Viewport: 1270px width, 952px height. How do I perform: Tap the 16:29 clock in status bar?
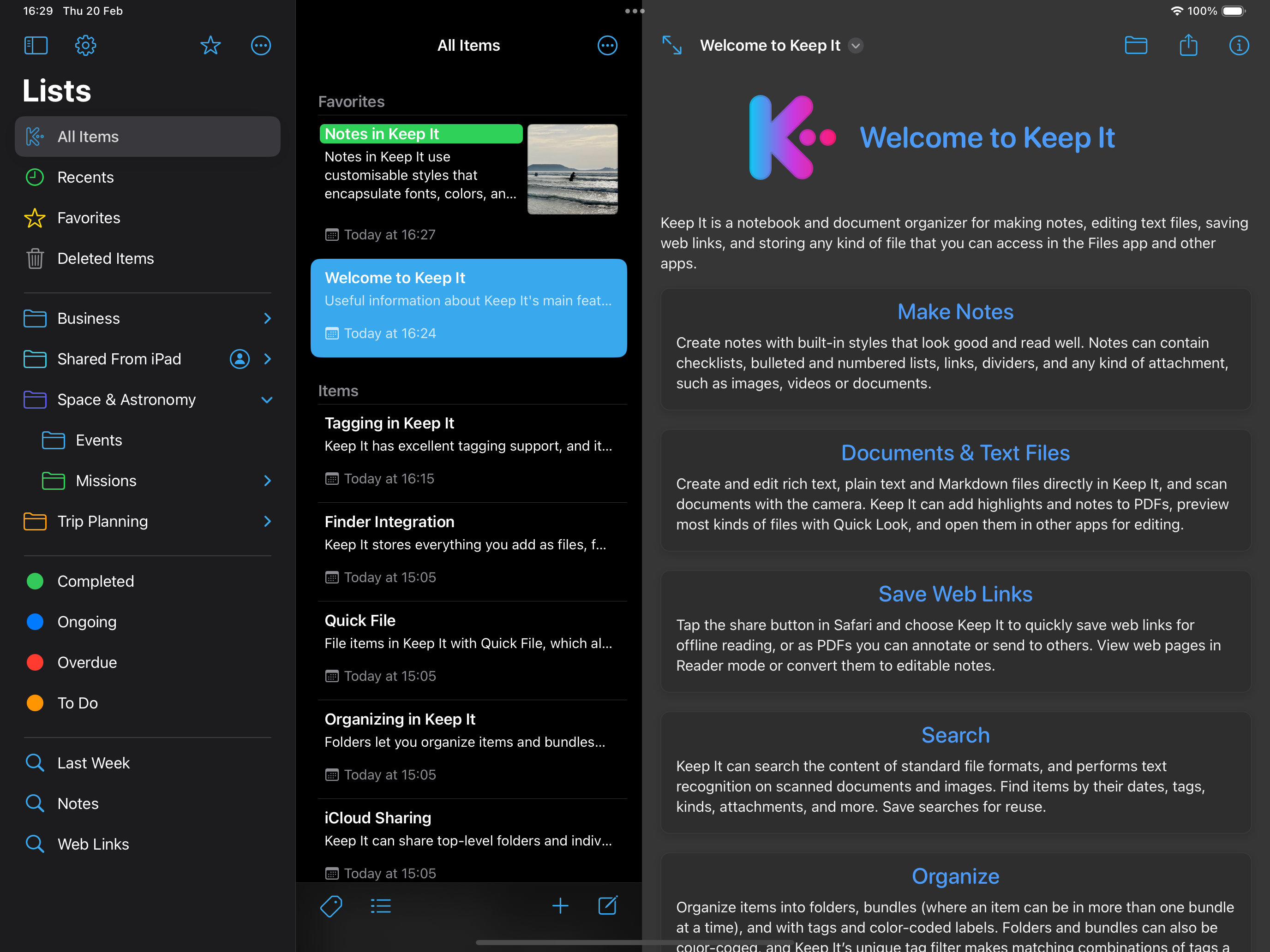pos(38,11)
